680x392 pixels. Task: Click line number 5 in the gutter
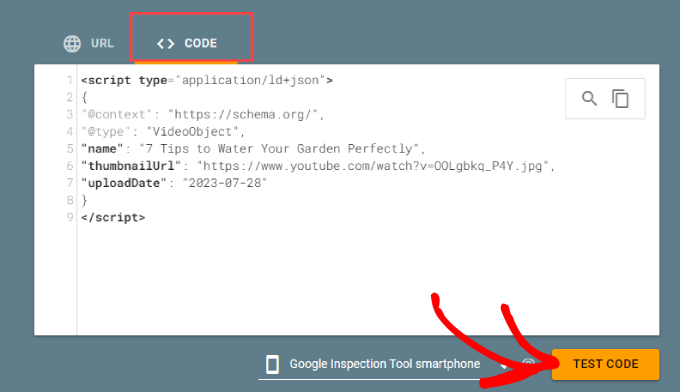[70, 149]
